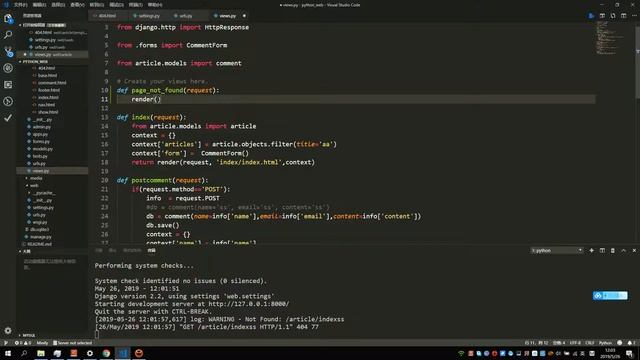
Task: Open the More Actions ellipsis in the editor toolbar
Action: point(634,16)
